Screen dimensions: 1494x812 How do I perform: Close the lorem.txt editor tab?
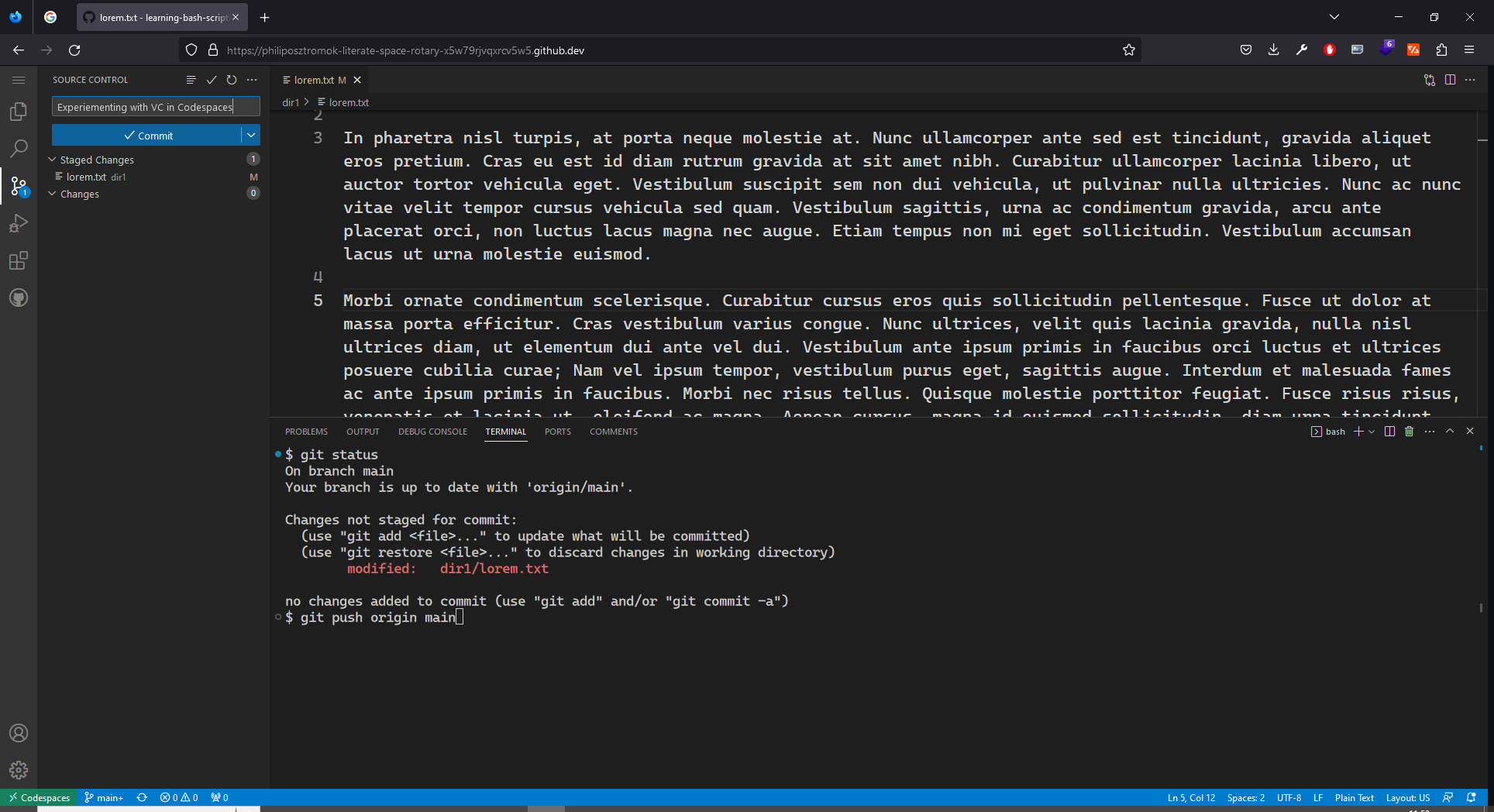click(357, 80)
